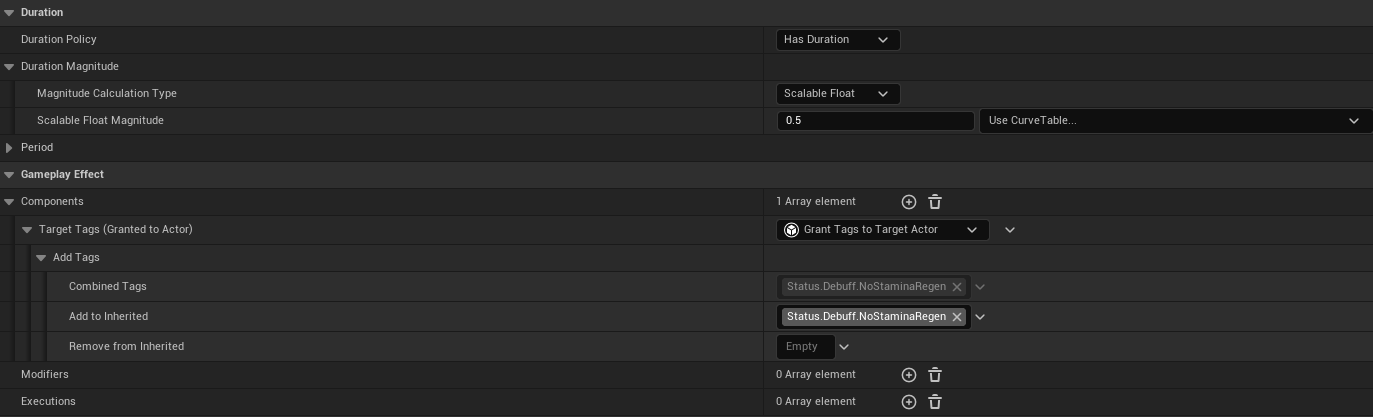This screenshot has height=417, width=1373.
Task: Open Magnitude Calculation Type dropdown
Action: click(838, 94)
